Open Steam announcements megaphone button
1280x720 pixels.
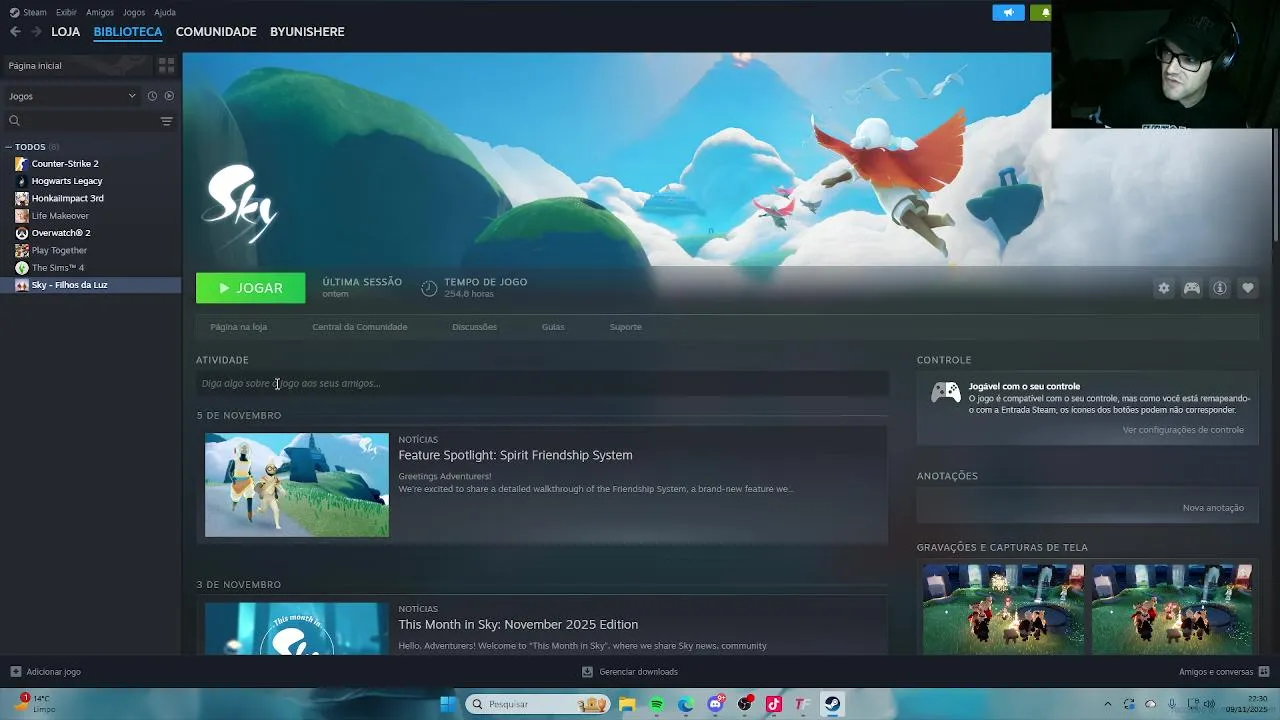tap(1008, 12)
